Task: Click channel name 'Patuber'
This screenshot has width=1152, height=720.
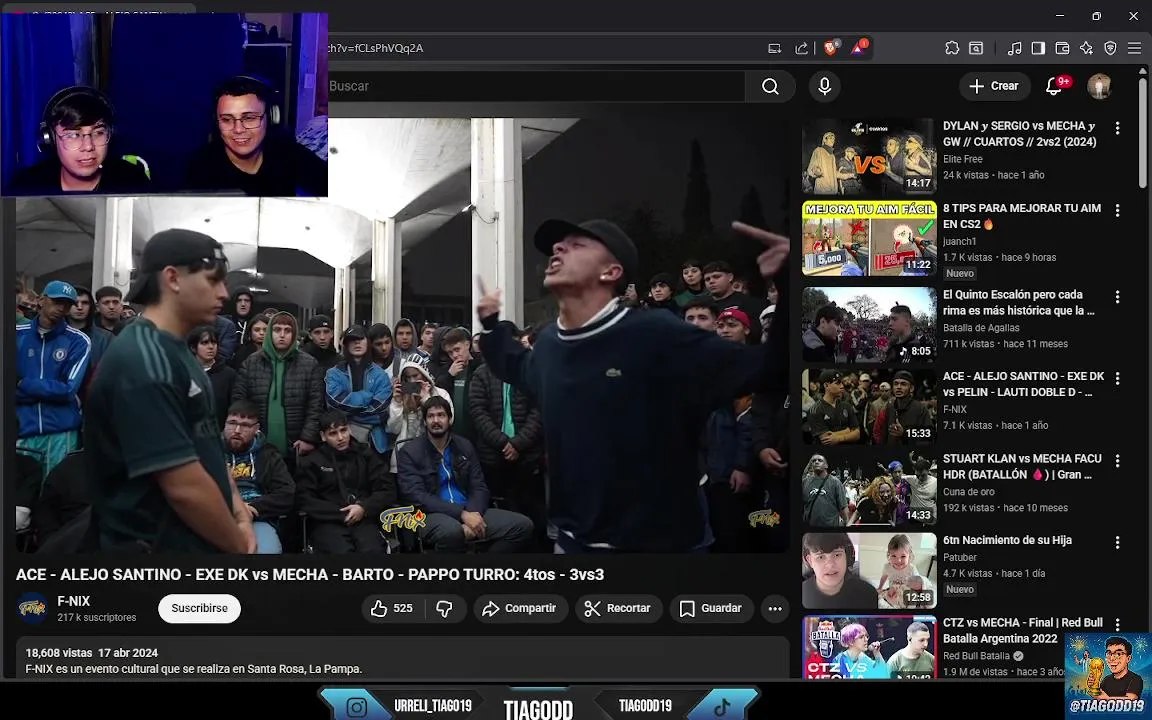Action: click(x=960, y=557)
